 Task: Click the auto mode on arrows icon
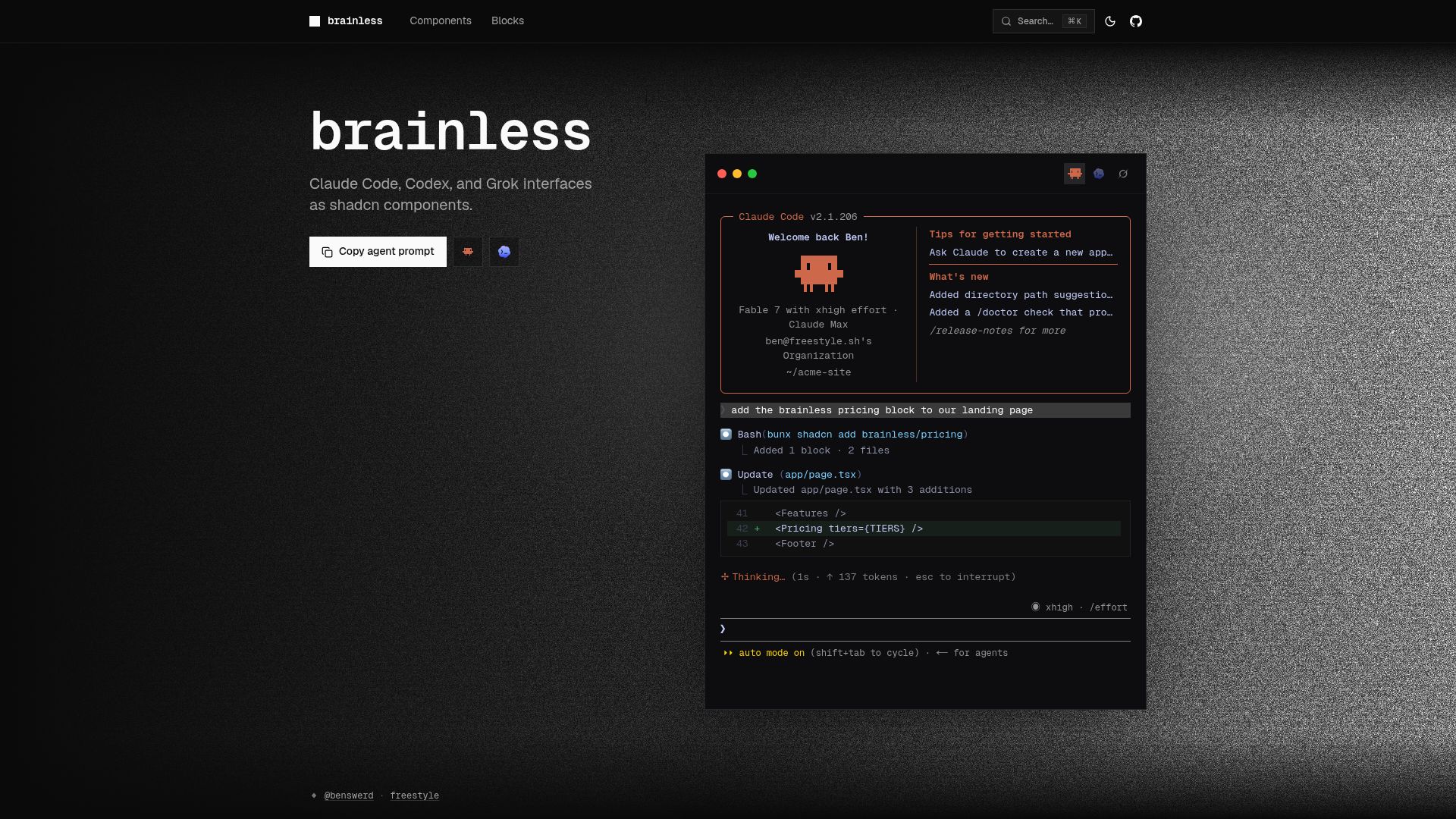(728, 653)
